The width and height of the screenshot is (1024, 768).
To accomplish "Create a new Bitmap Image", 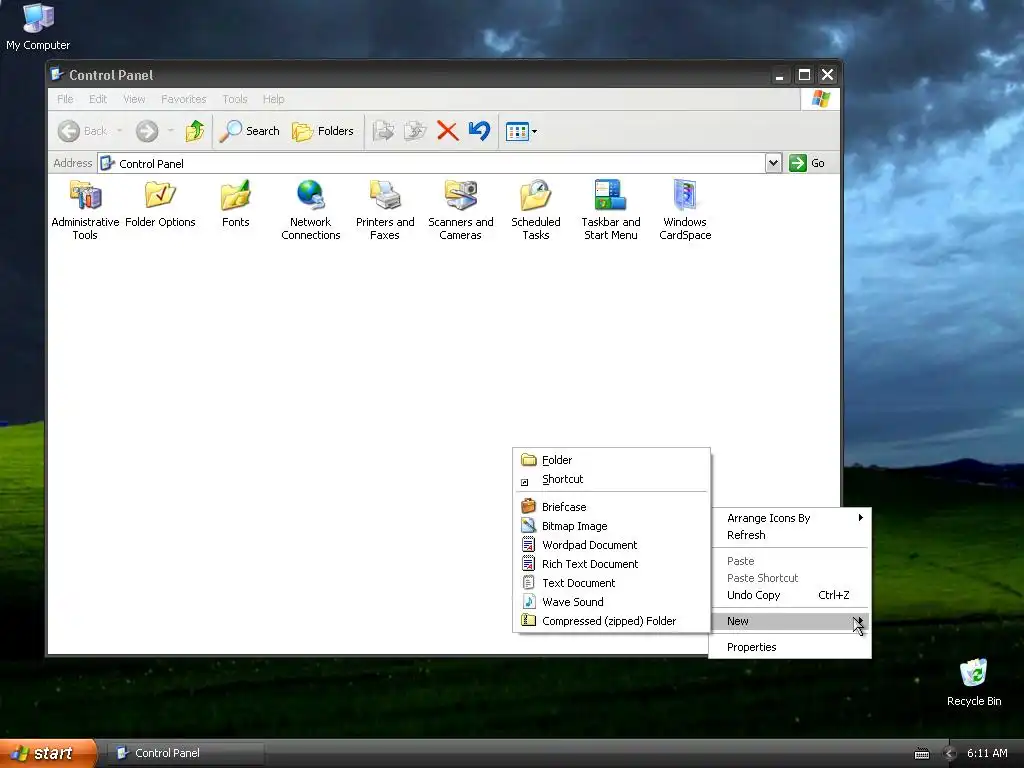I will point(611,526).
